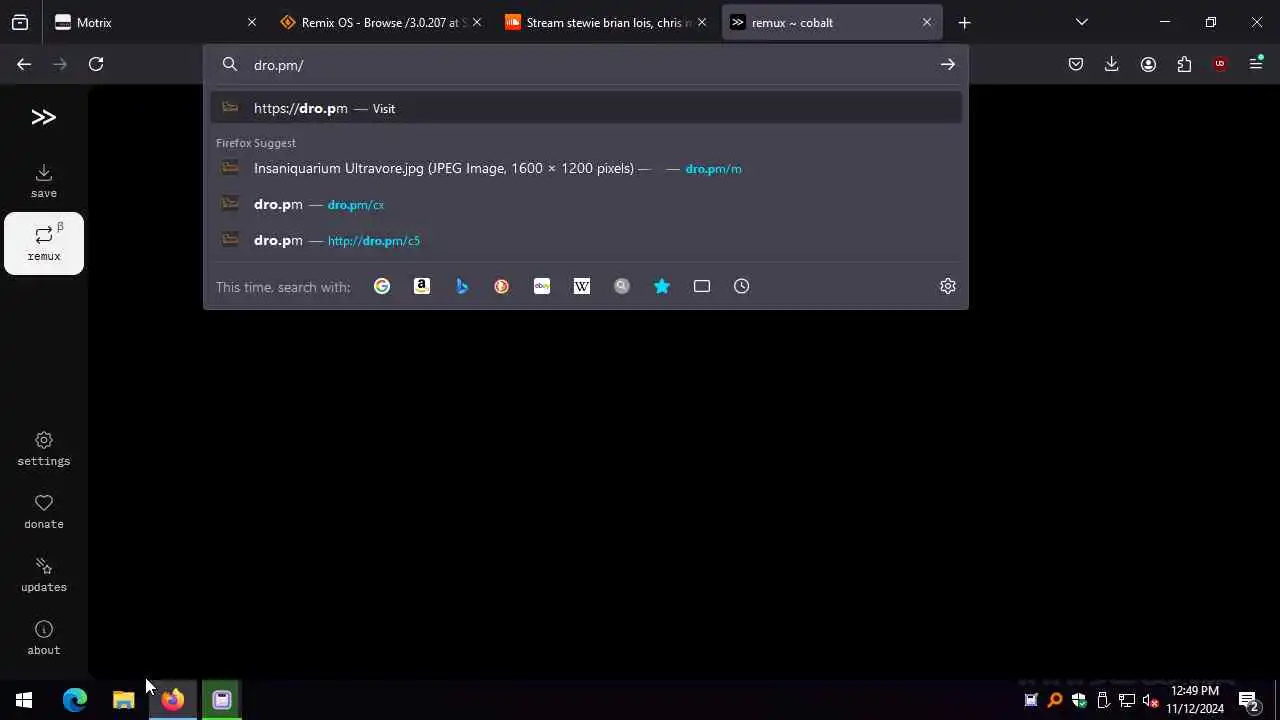Click the cobalt double-arrow logo
This screenshot has width=1280, height=720.
click(43, 117)
